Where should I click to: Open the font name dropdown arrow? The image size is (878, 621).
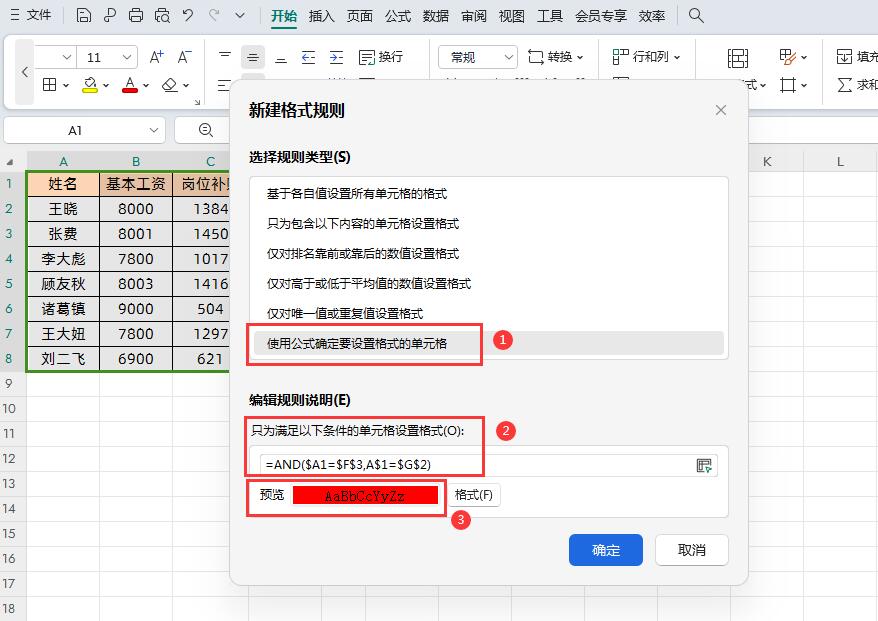pyautogui.click(x=67, y=57)
